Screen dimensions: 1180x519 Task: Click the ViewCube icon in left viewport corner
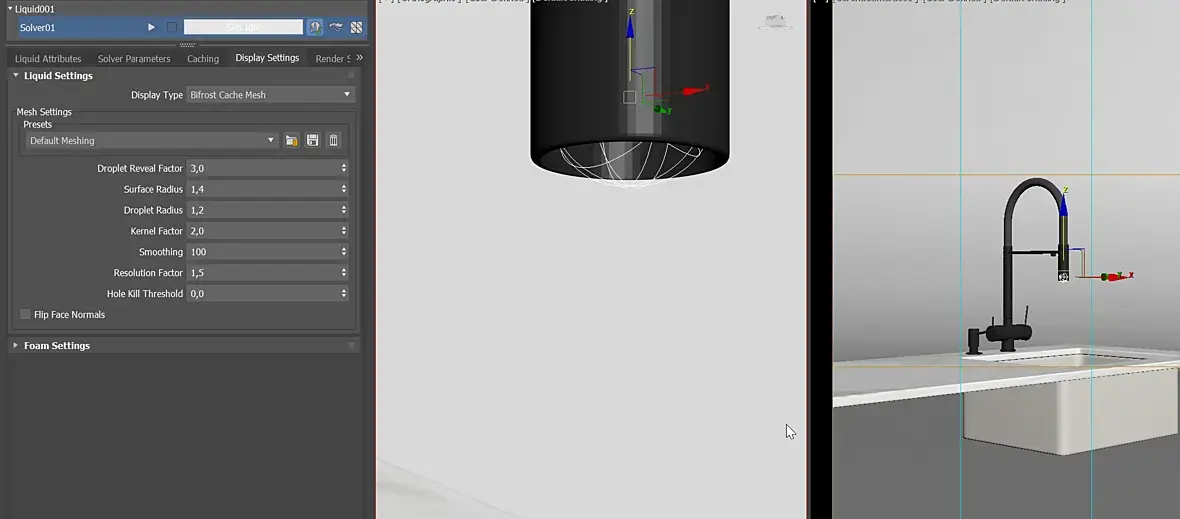pyautogui.click(x=775, y=23)
